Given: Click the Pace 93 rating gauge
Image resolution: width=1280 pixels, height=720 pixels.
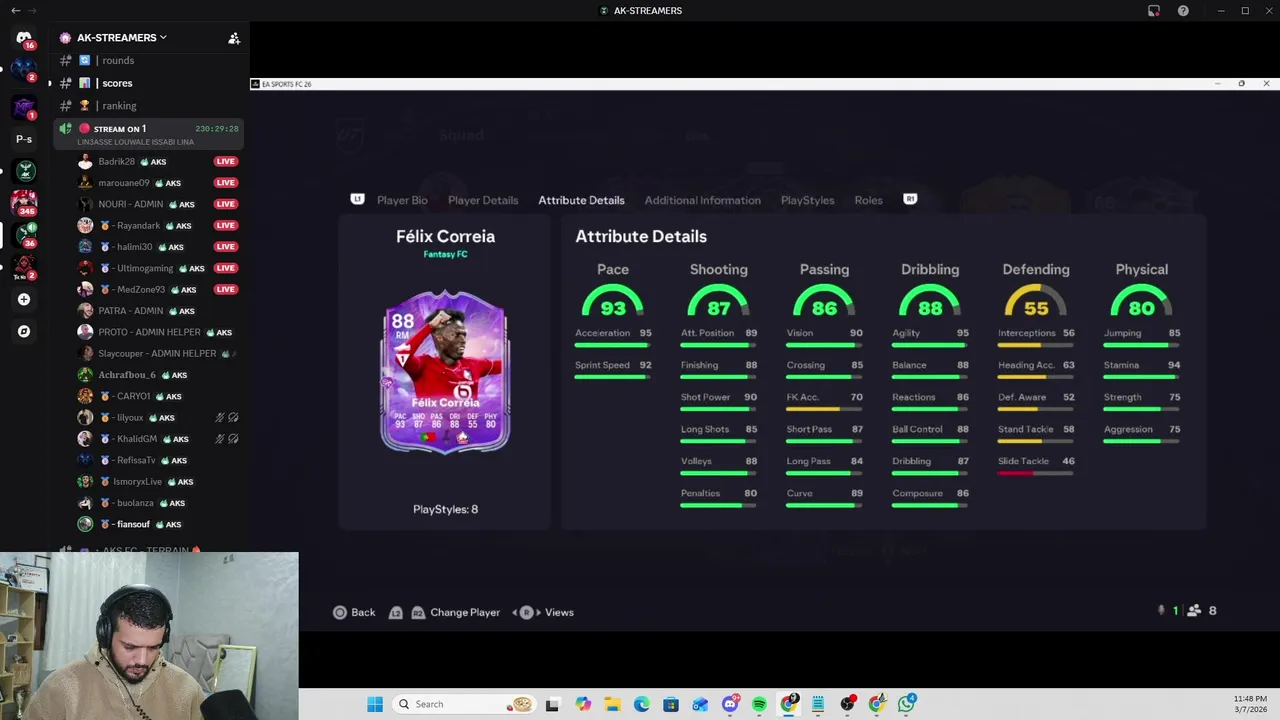Looking at the screenshot, I should 613,303.
